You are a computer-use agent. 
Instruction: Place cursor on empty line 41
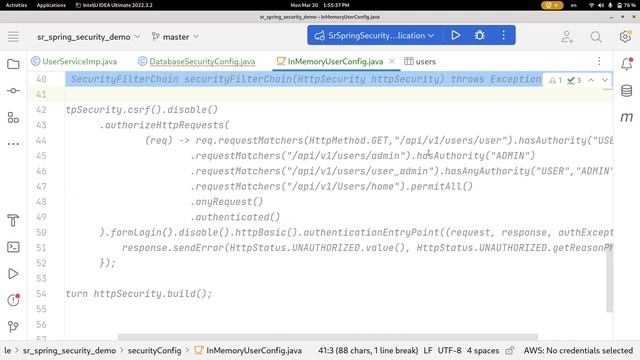tap(339, 94)
